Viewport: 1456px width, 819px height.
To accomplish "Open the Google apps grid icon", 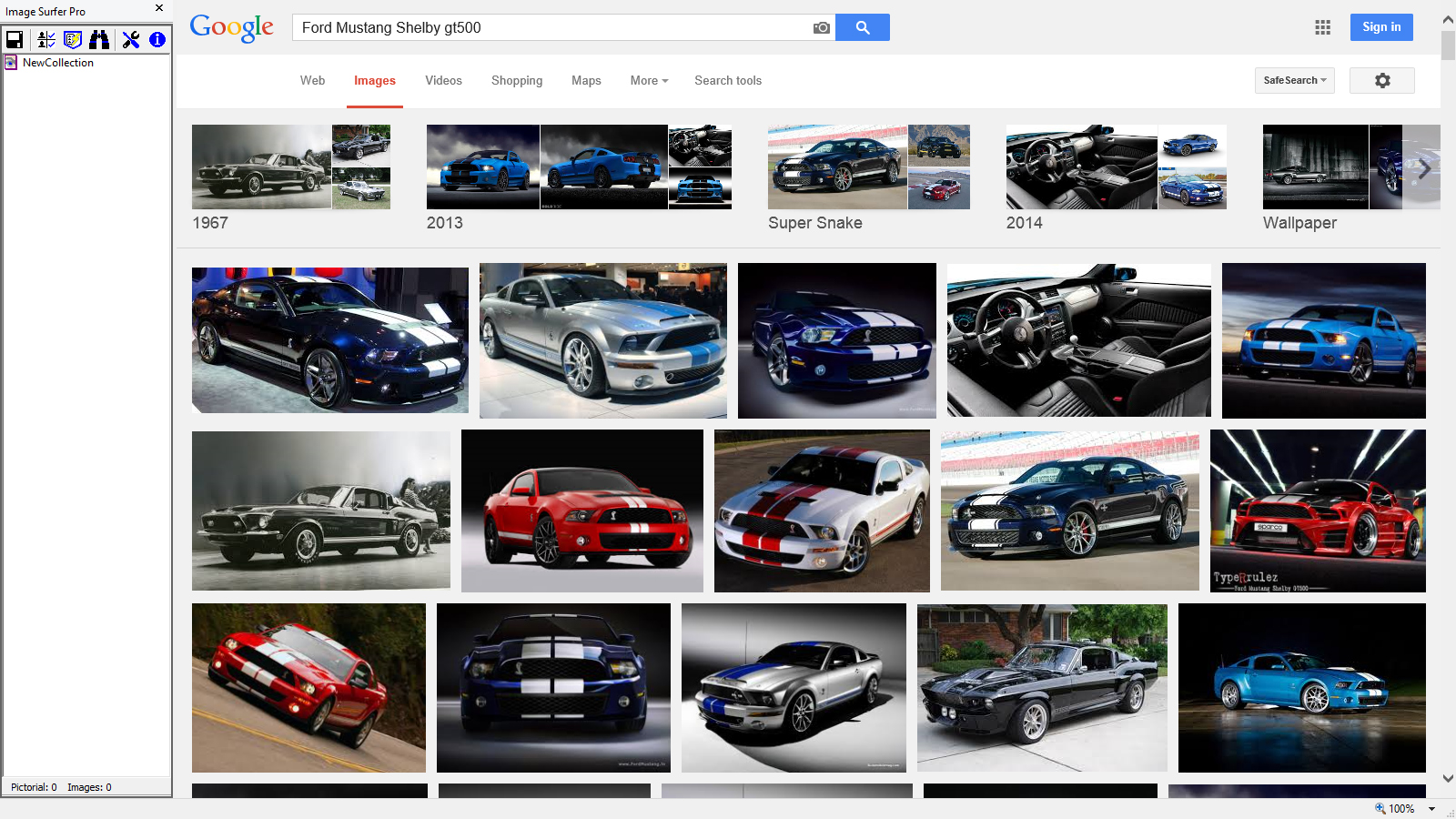I will [1323, 27].
